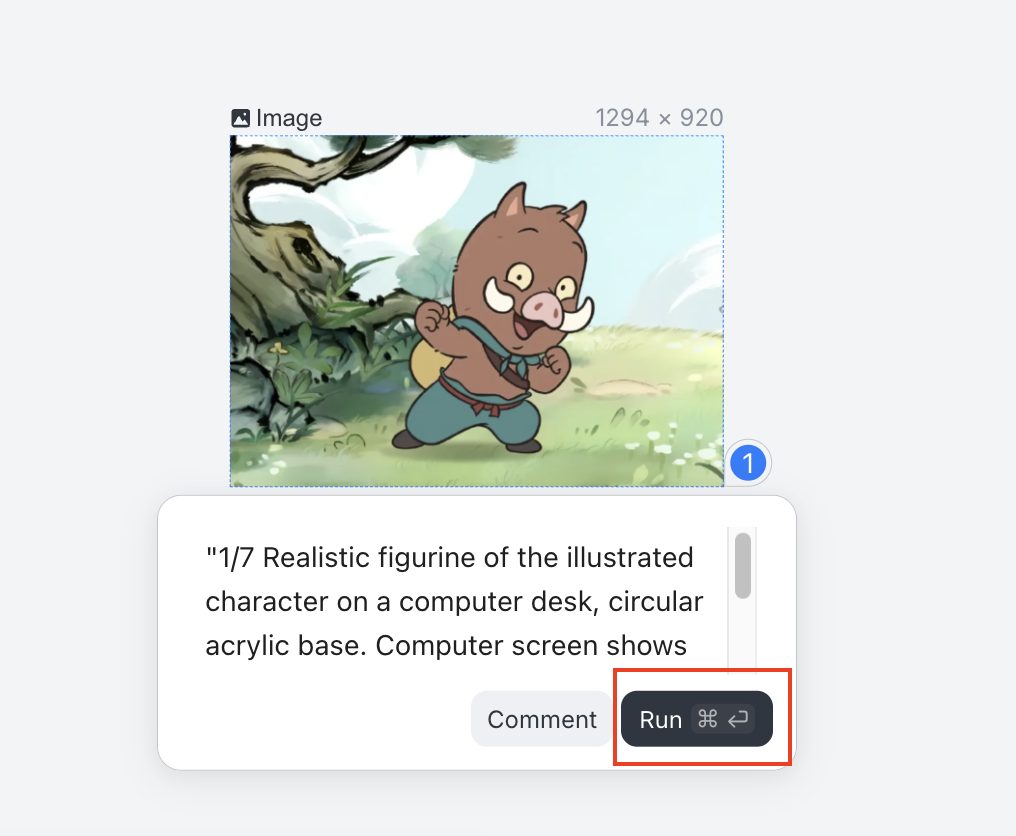Click the 1294 × 920 dimensions label
Image resolution: width=1016 pixels, height=836 pixels.
(x=659, y=118)
